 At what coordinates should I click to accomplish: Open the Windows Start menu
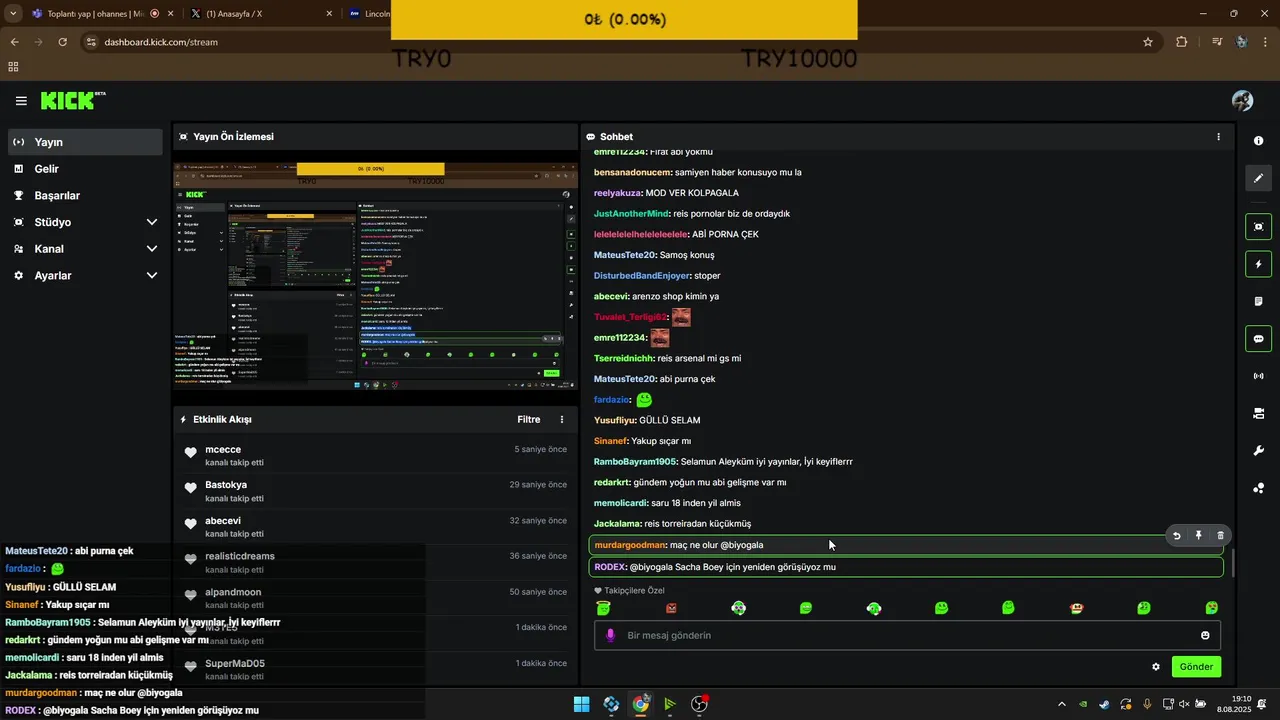(x=581, y=704)
